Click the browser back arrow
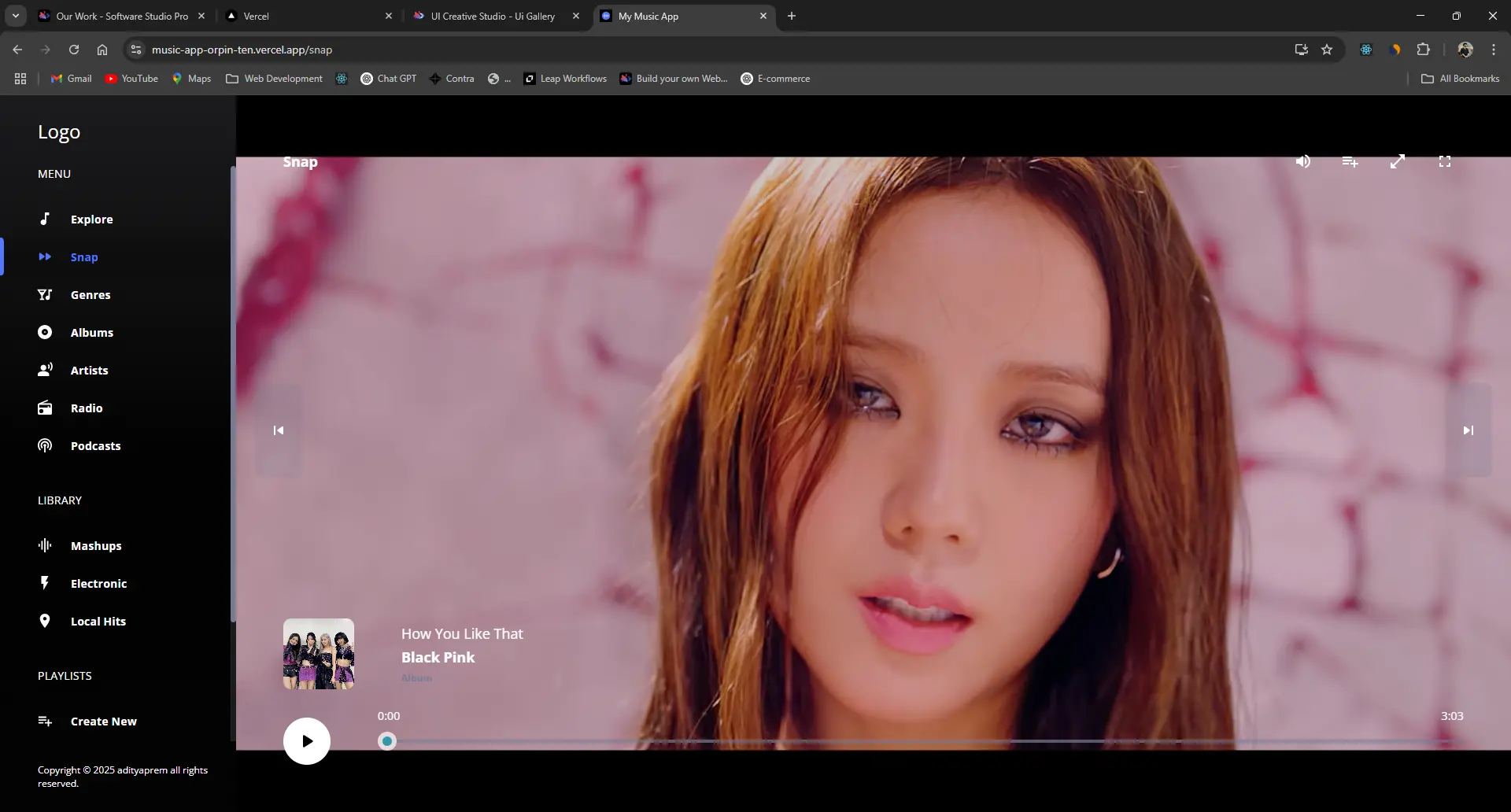This screenshot has height=812, width=1511. click(17, 50)
